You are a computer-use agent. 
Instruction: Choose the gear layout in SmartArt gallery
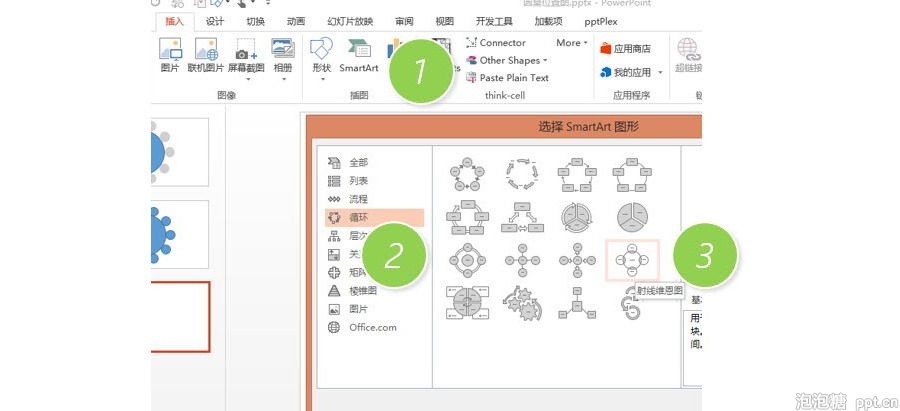tap(522, 303)
